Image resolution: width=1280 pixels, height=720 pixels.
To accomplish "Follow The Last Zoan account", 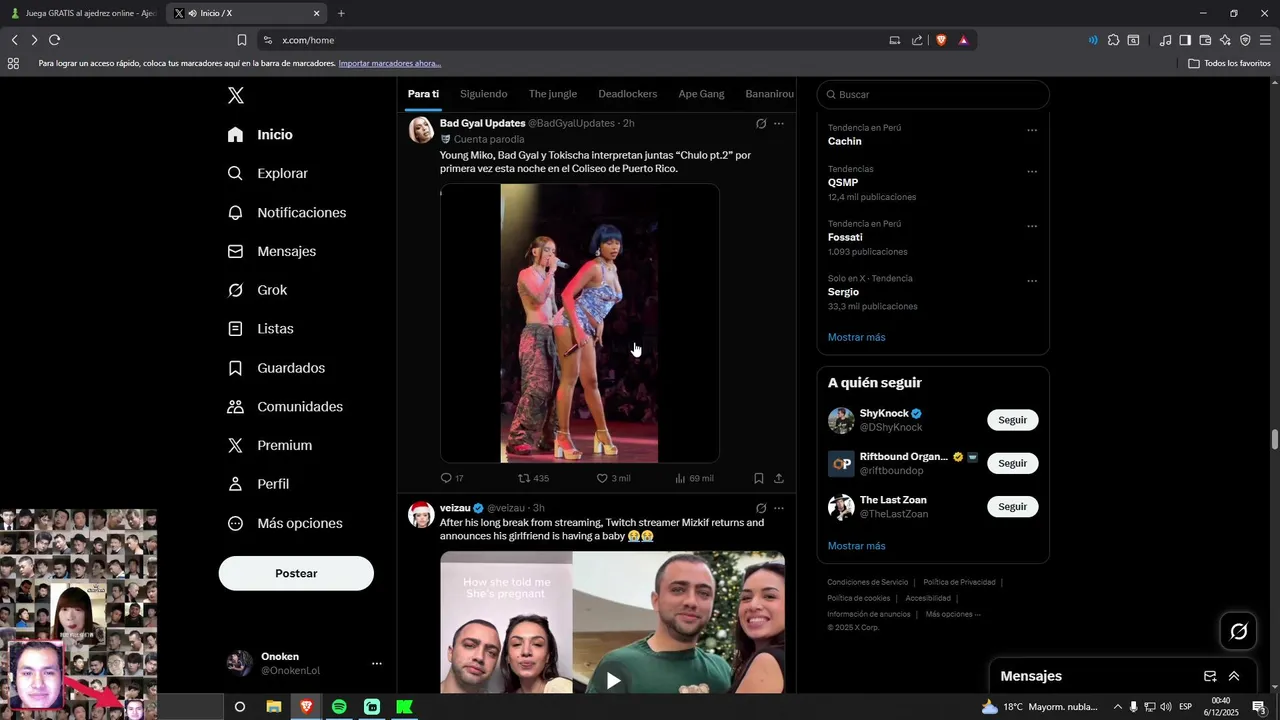I will click(x=1012, y=506).
